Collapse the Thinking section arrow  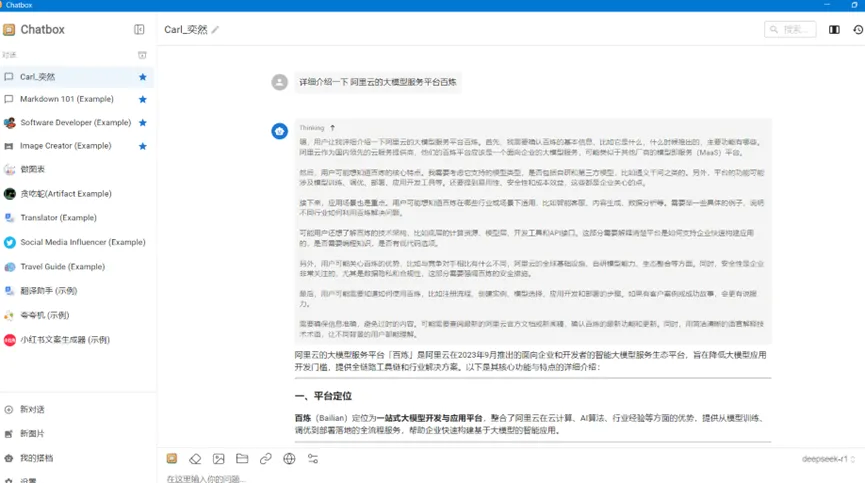332,128
